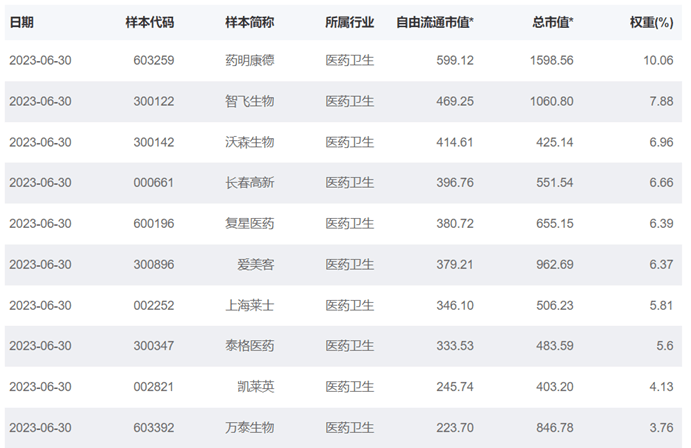
Task: Select the name 凯莱英
Action: (256, 387)
